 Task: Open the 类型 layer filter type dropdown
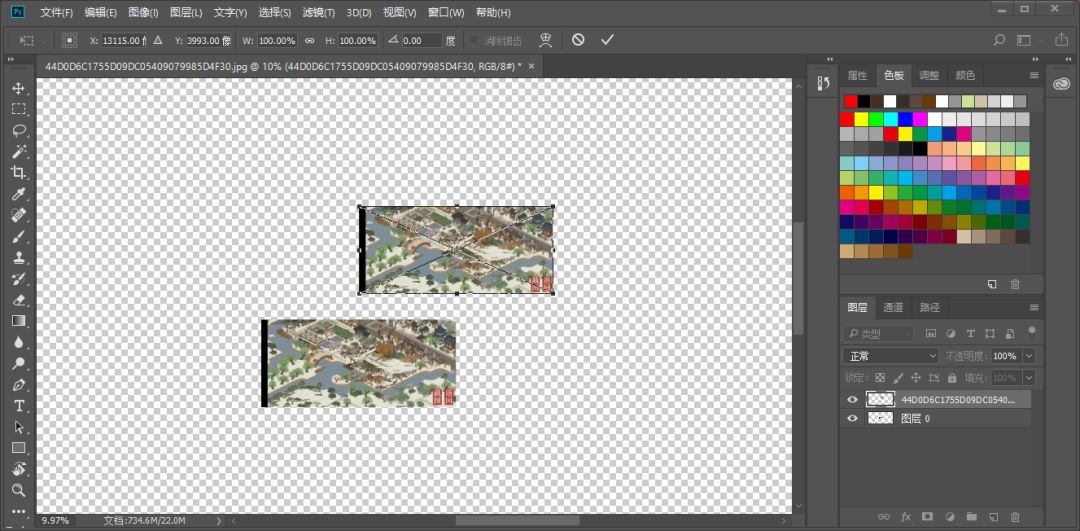pyautogui.click(x=879, y=334)
